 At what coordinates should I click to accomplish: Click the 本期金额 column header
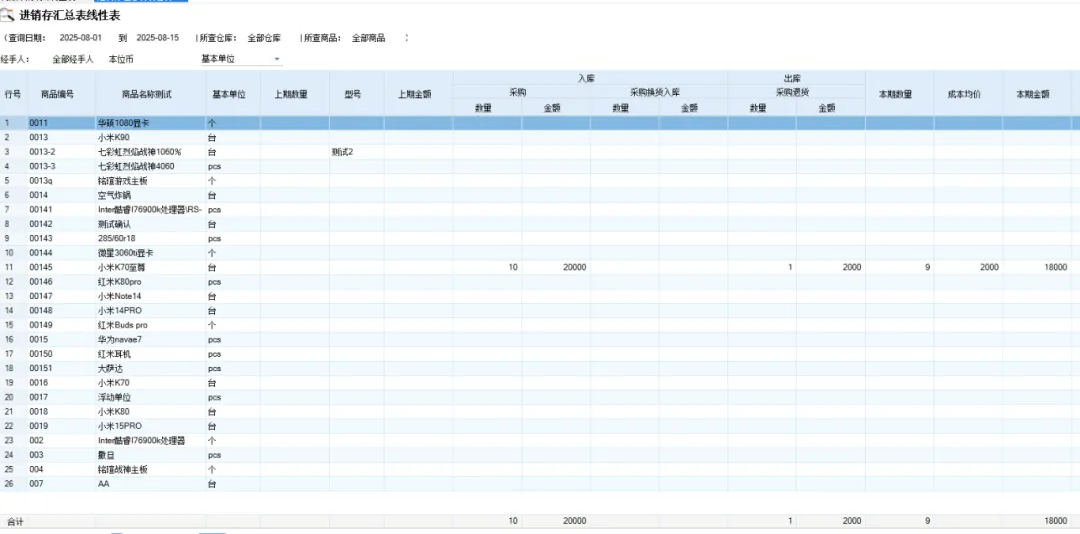pos(1032,94)
